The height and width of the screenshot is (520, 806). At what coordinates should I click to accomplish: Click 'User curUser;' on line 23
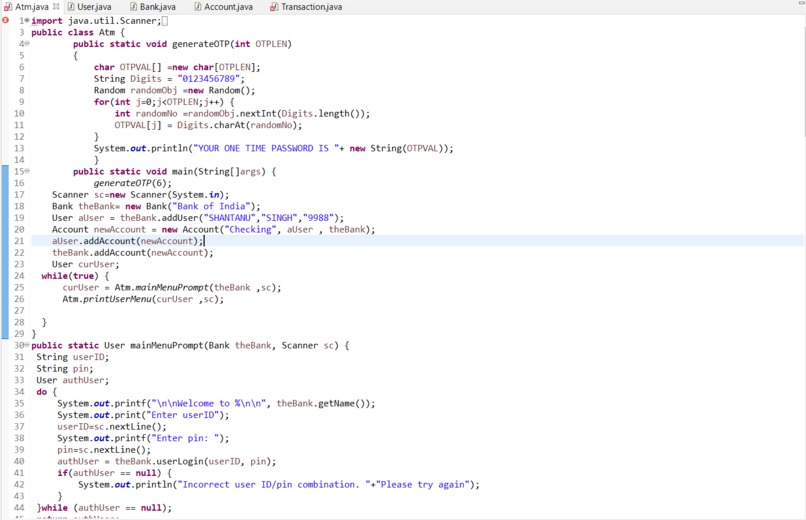coord(85,265)
